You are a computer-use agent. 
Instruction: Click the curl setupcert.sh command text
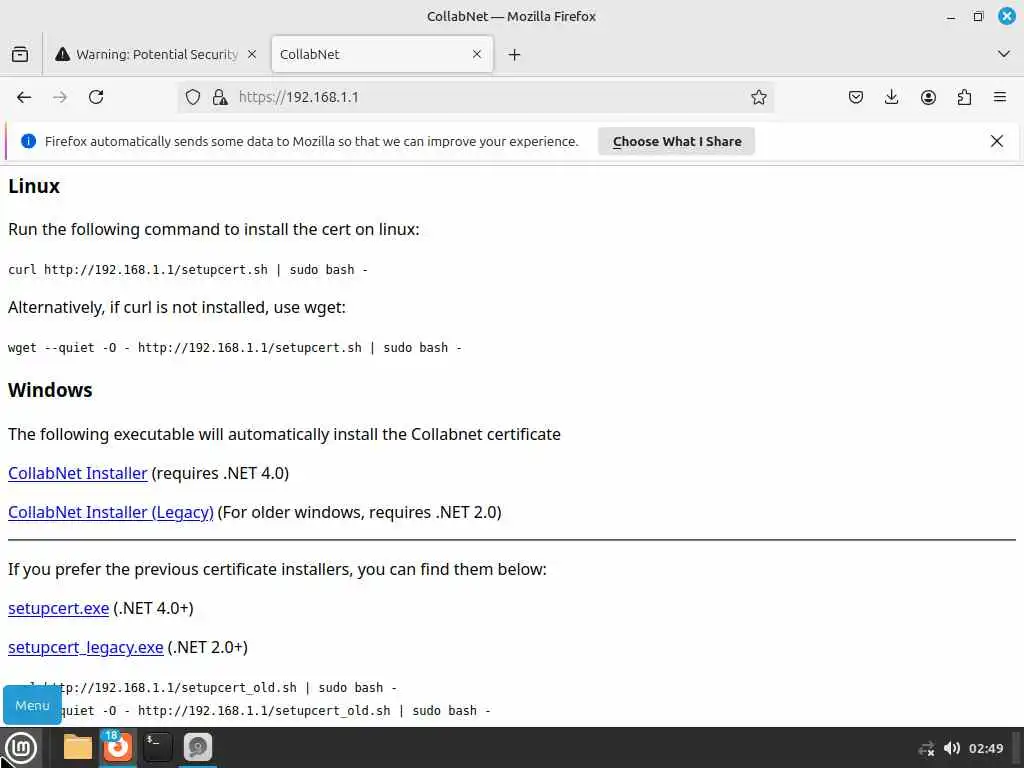point(188,270)
